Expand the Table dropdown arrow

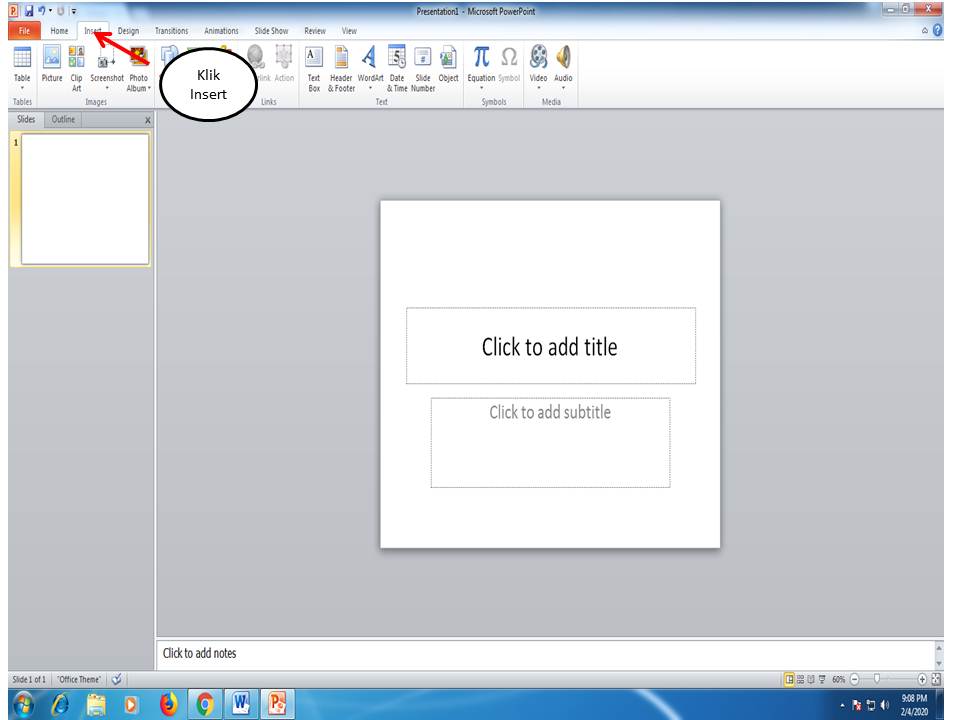coord(22,88)
